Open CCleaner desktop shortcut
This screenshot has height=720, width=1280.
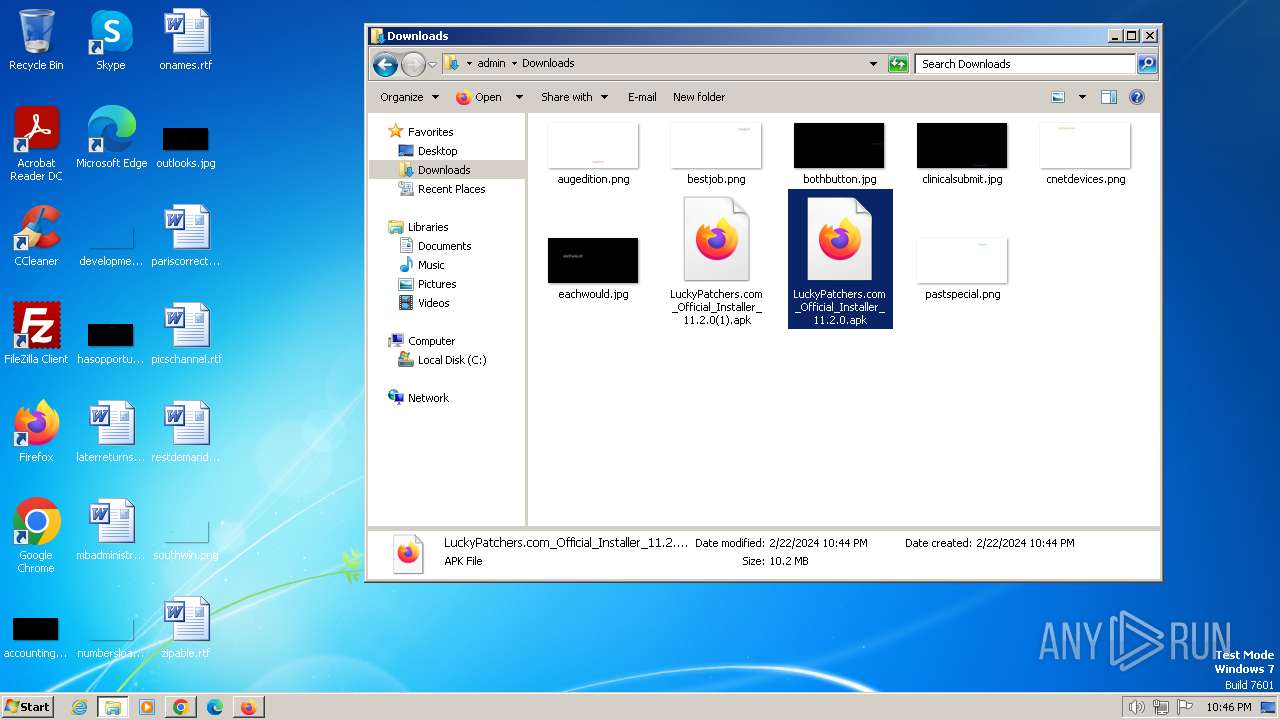tap(36, 236)
